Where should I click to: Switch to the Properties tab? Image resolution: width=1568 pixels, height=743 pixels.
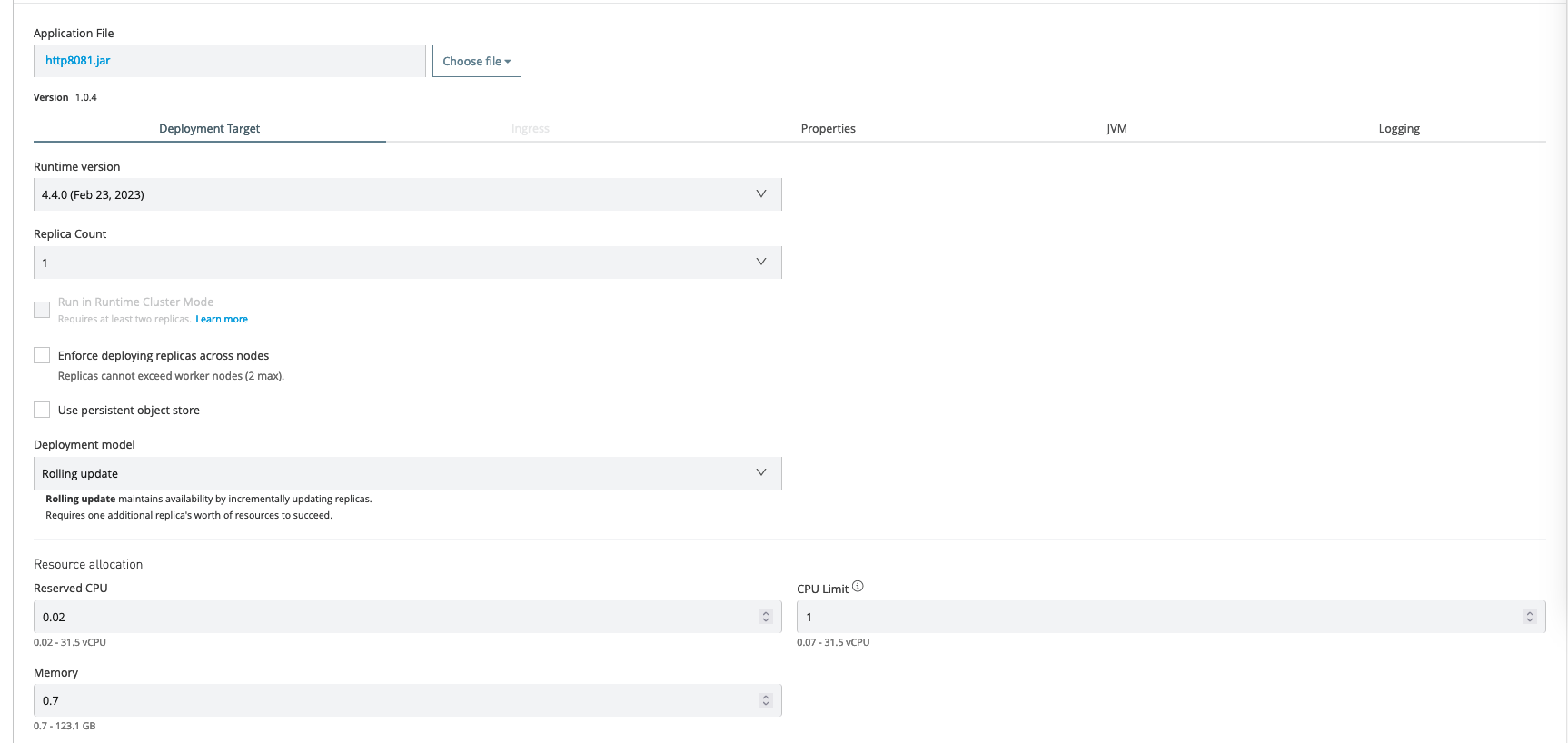[x=828, y=129]
